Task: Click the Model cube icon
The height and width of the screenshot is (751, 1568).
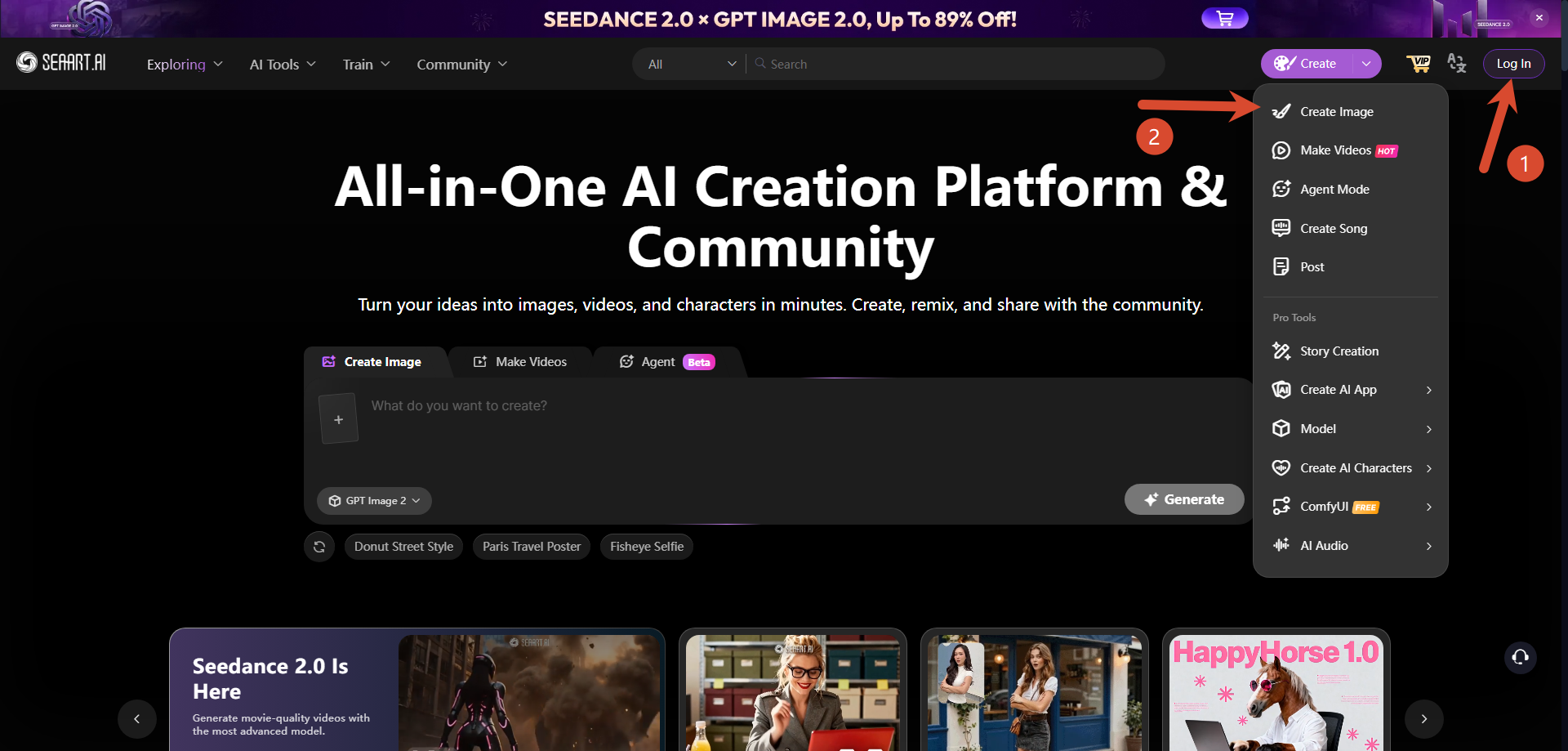Action: [1281, 429]
